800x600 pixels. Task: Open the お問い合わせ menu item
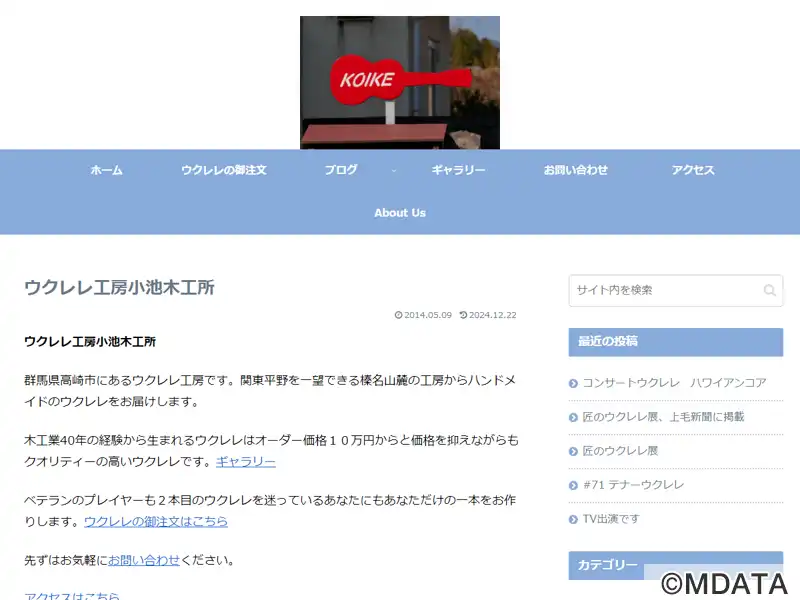[576, 170]
